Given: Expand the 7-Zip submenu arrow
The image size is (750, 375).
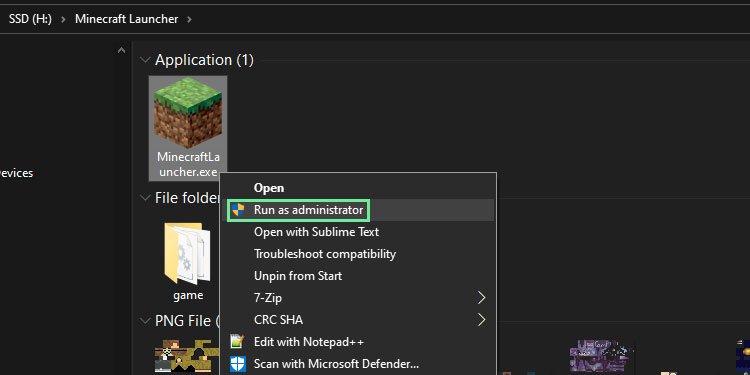Looking at the screenshot, I should pyautogui.click(x=481, y=298).
